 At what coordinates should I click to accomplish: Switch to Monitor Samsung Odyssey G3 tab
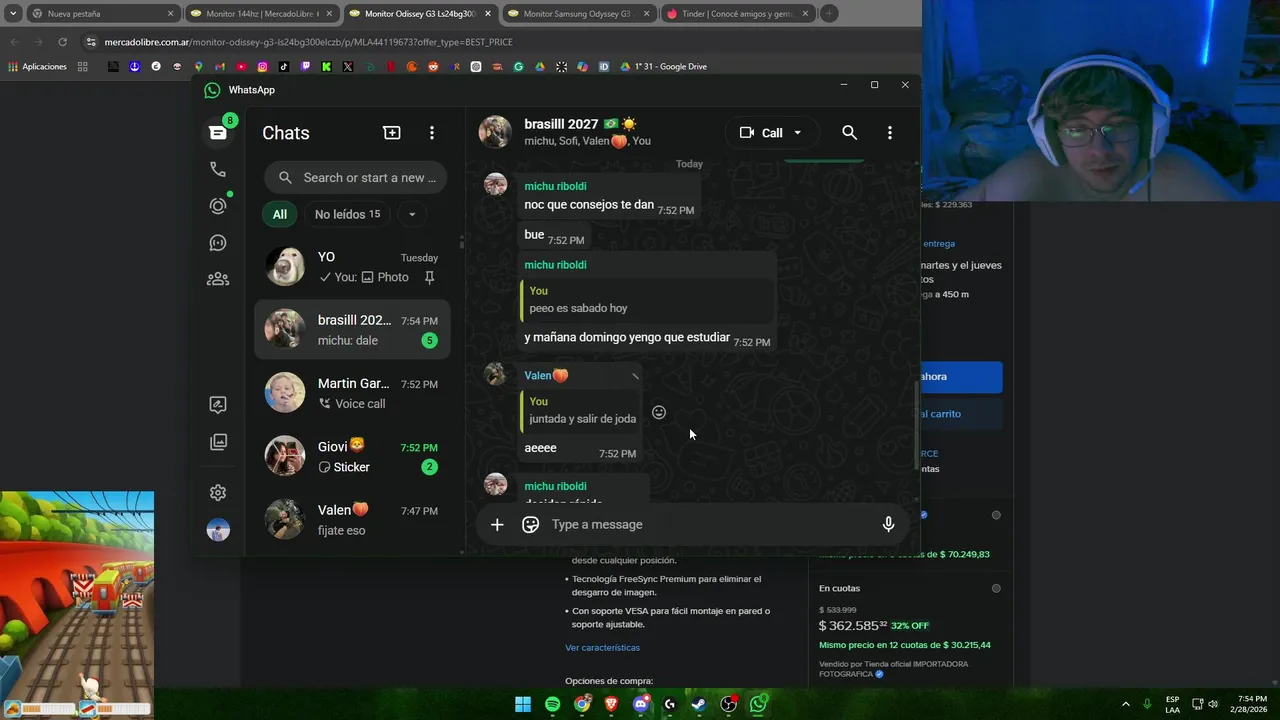578,14
